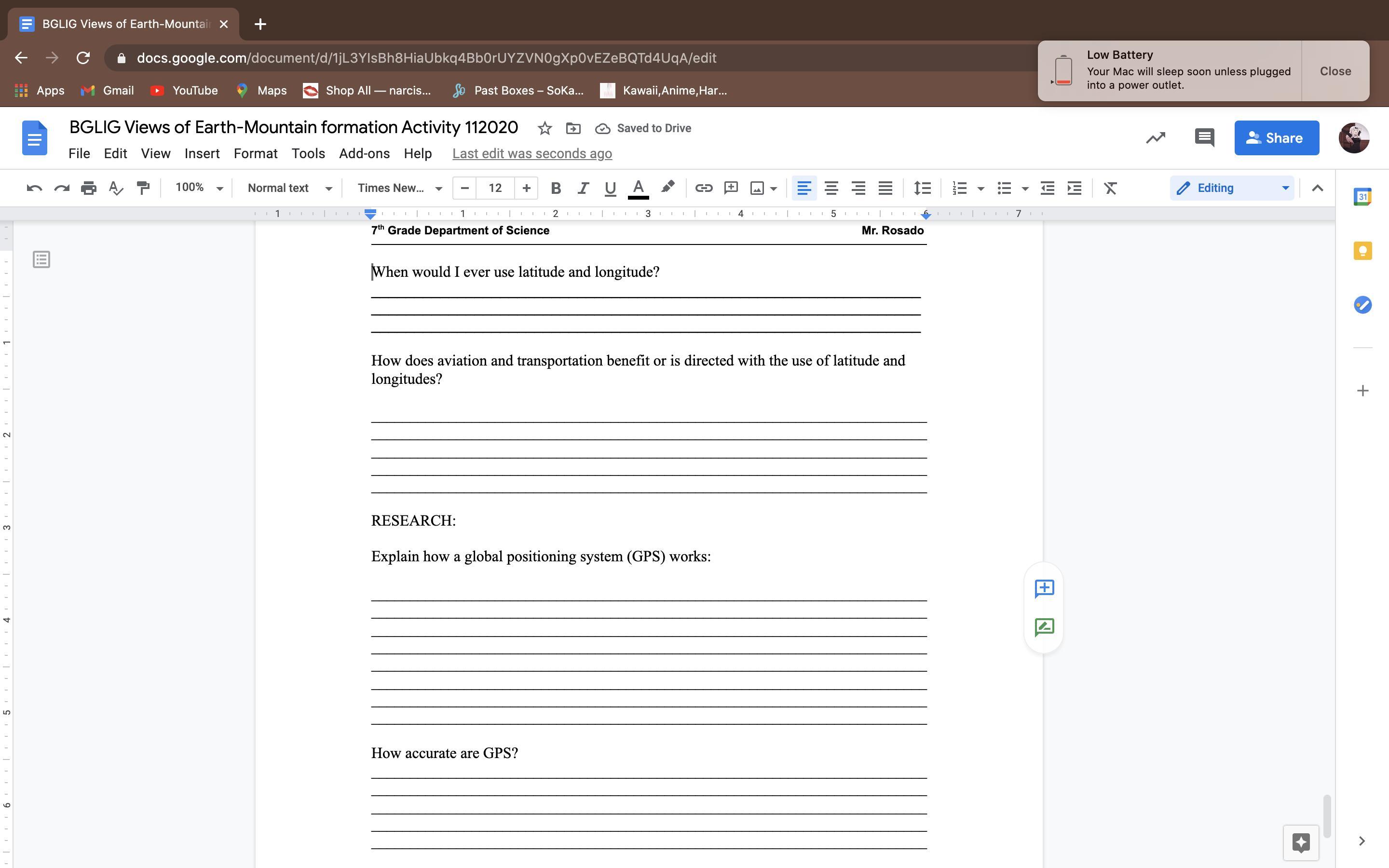Click the Insert link icon
The height and width of the screenshot is (868, 1389).
703,188
